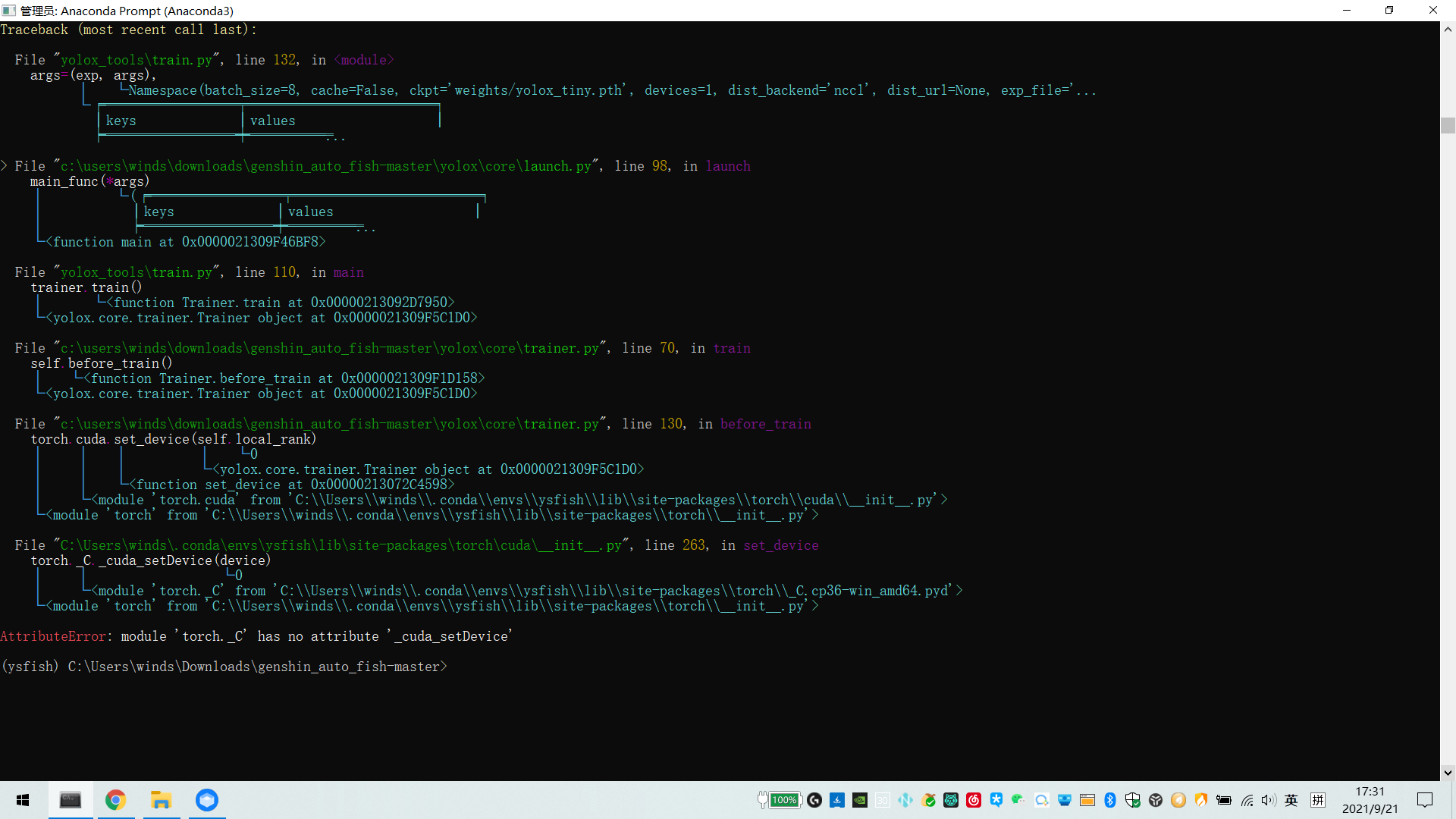Click the blue robot face tray icon
This screenshot has height=819, width=1456.
(x=1065, y=800)
